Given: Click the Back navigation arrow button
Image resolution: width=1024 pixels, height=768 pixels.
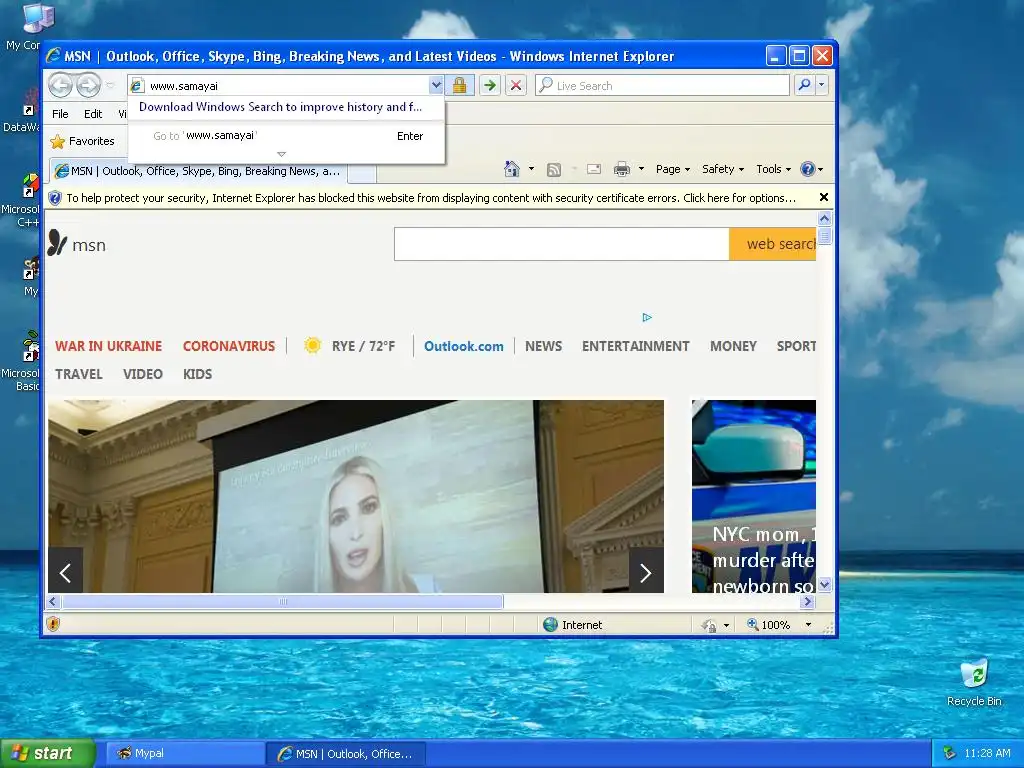Looking at the screenshot, I should click(x=61, y=85).
